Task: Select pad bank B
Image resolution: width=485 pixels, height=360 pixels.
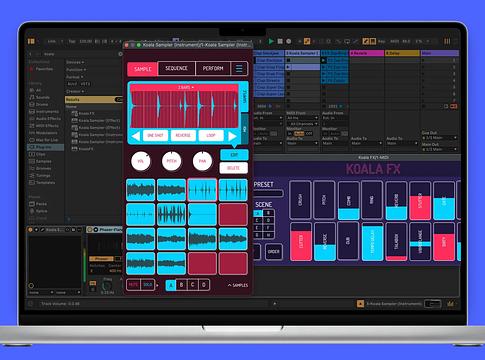Action: [182, 285]
